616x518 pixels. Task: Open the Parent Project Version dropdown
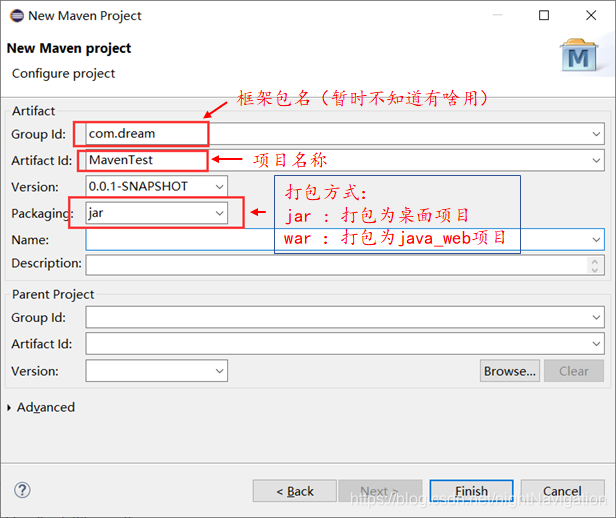click(219, 371)
